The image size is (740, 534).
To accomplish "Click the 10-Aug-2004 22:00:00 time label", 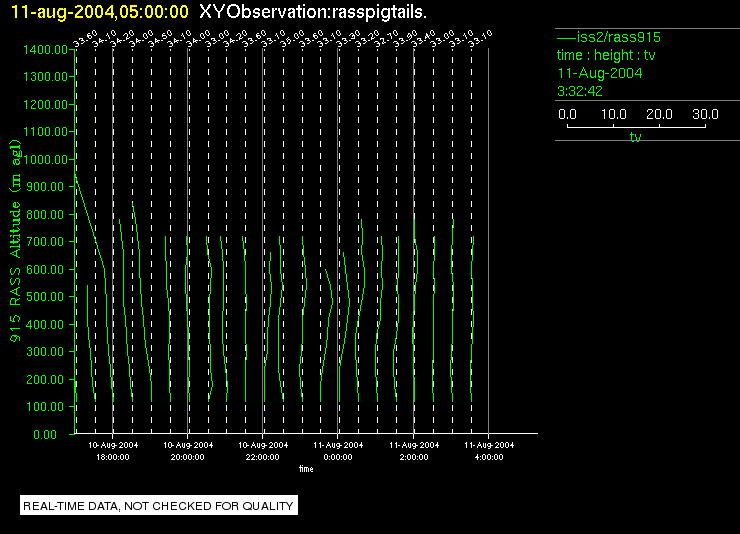I will click(263, 451).
